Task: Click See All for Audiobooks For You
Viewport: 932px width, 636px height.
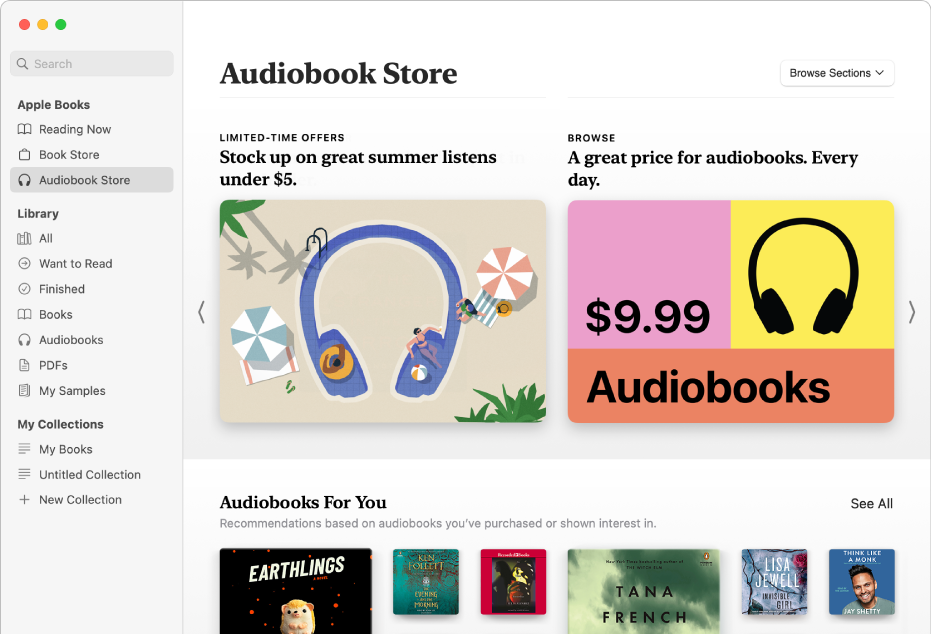Action: coord(871,504)
